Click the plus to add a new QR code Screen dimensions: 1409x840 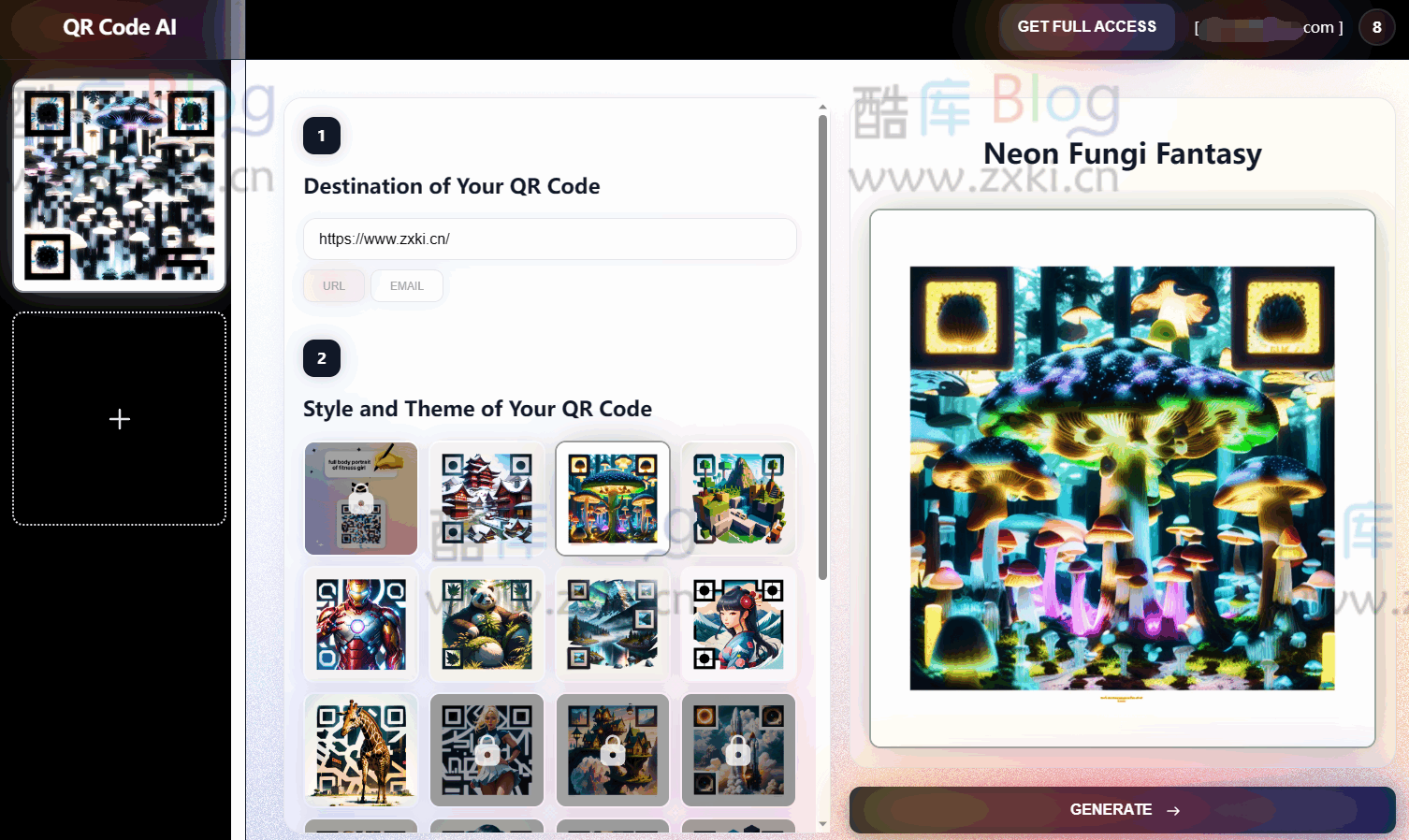[119, 418]
